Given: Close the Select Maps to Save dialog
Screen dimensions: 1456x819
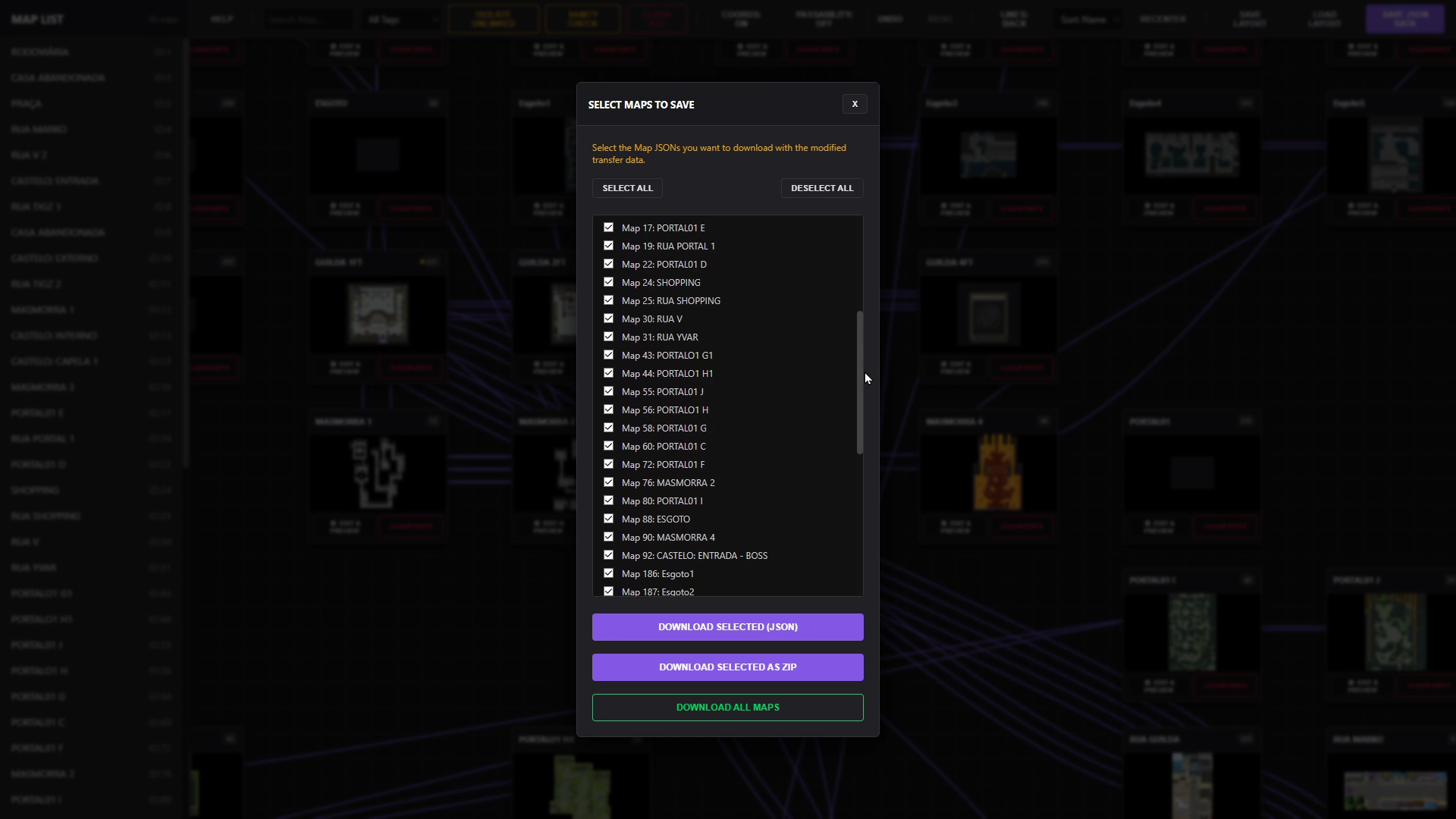Looking at the screenshot, I should [855, 105].
